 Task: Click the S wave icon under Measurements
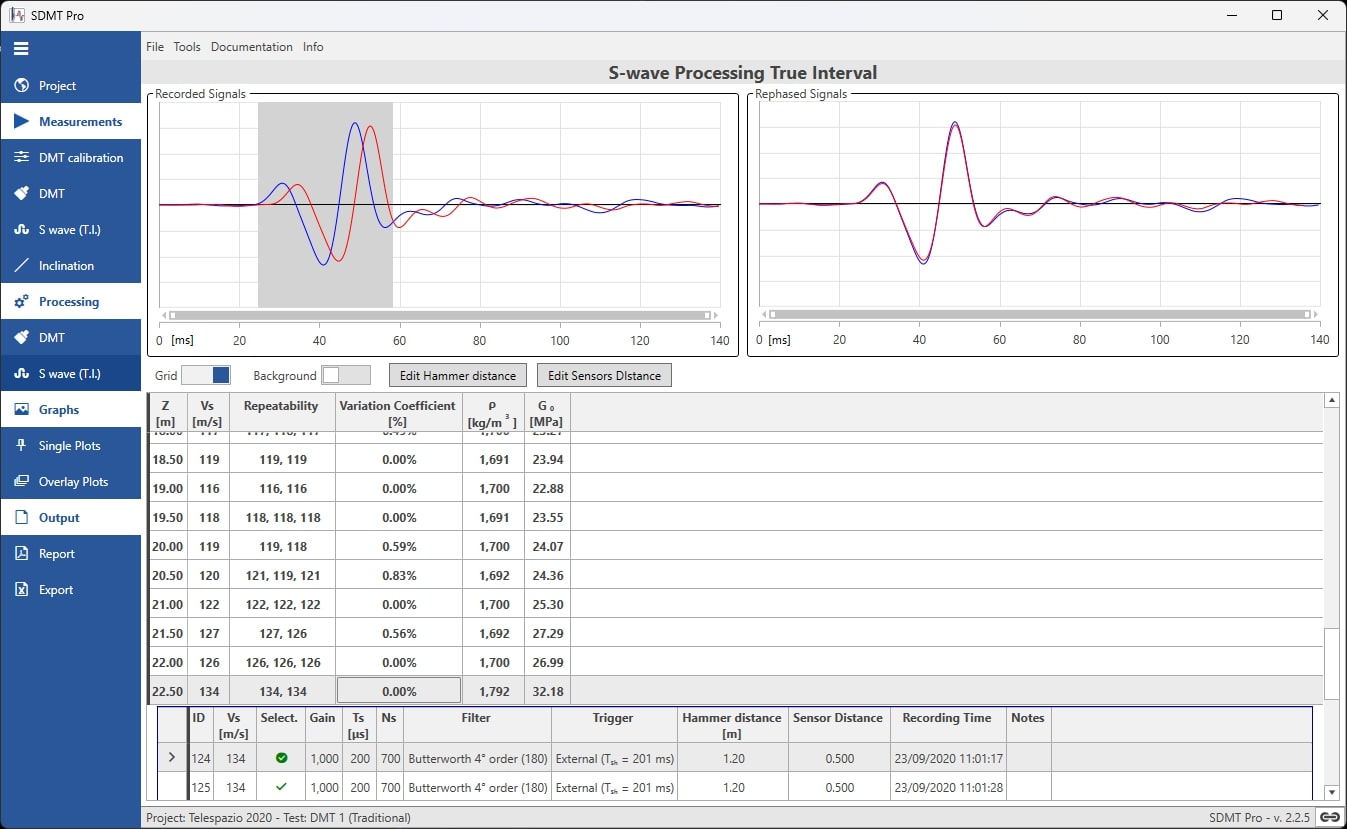click(x=21, y=230)
